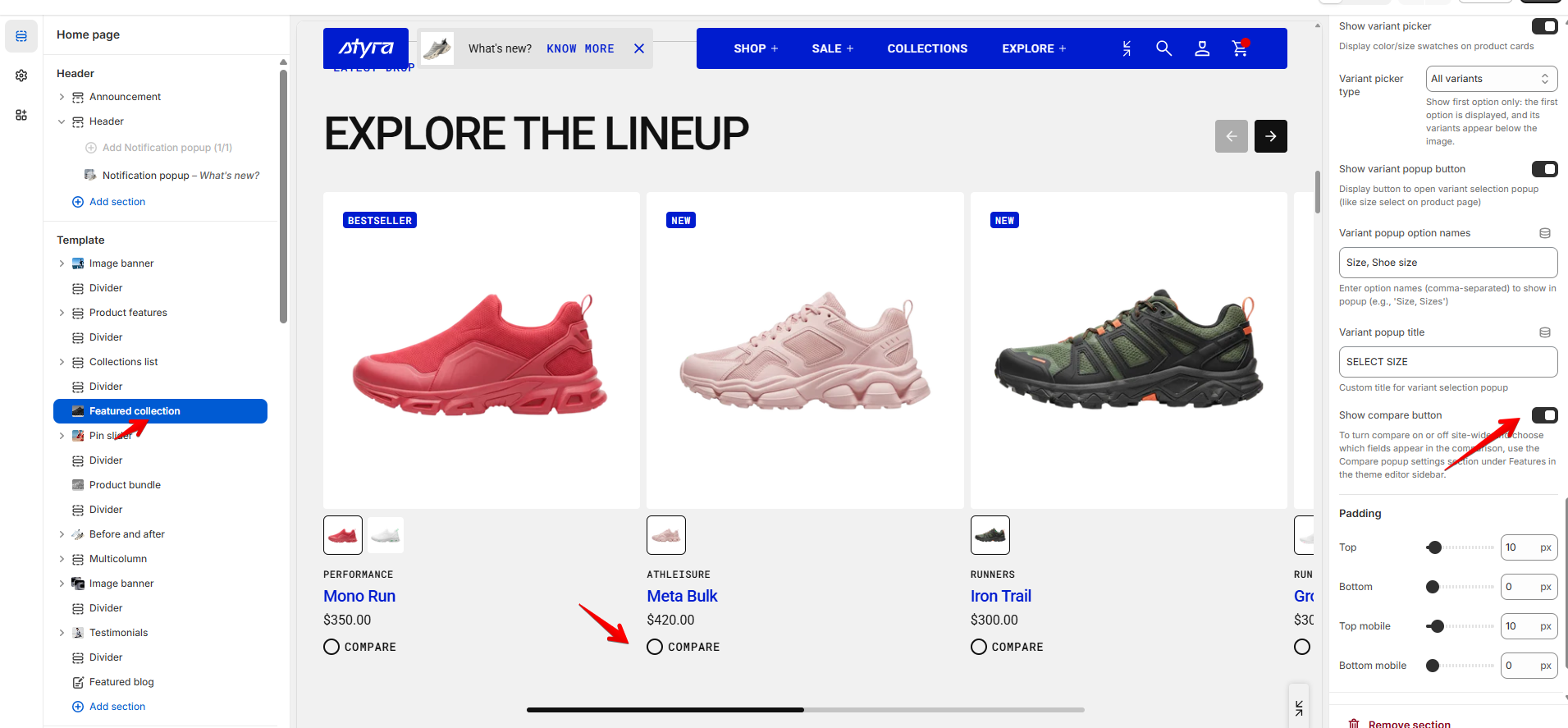Screen dimensions: 1568x728
Task: Open the COLLECTIONS menu item
Action: [927, 48]
